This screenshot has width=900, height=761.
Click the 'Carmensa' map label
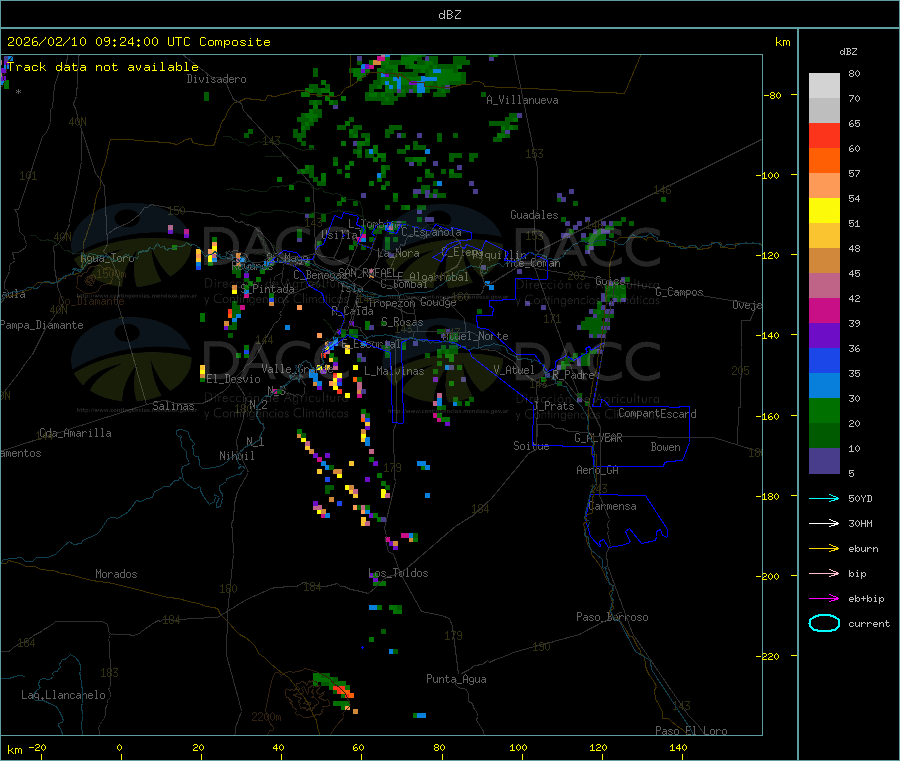(x=612, y=506)
